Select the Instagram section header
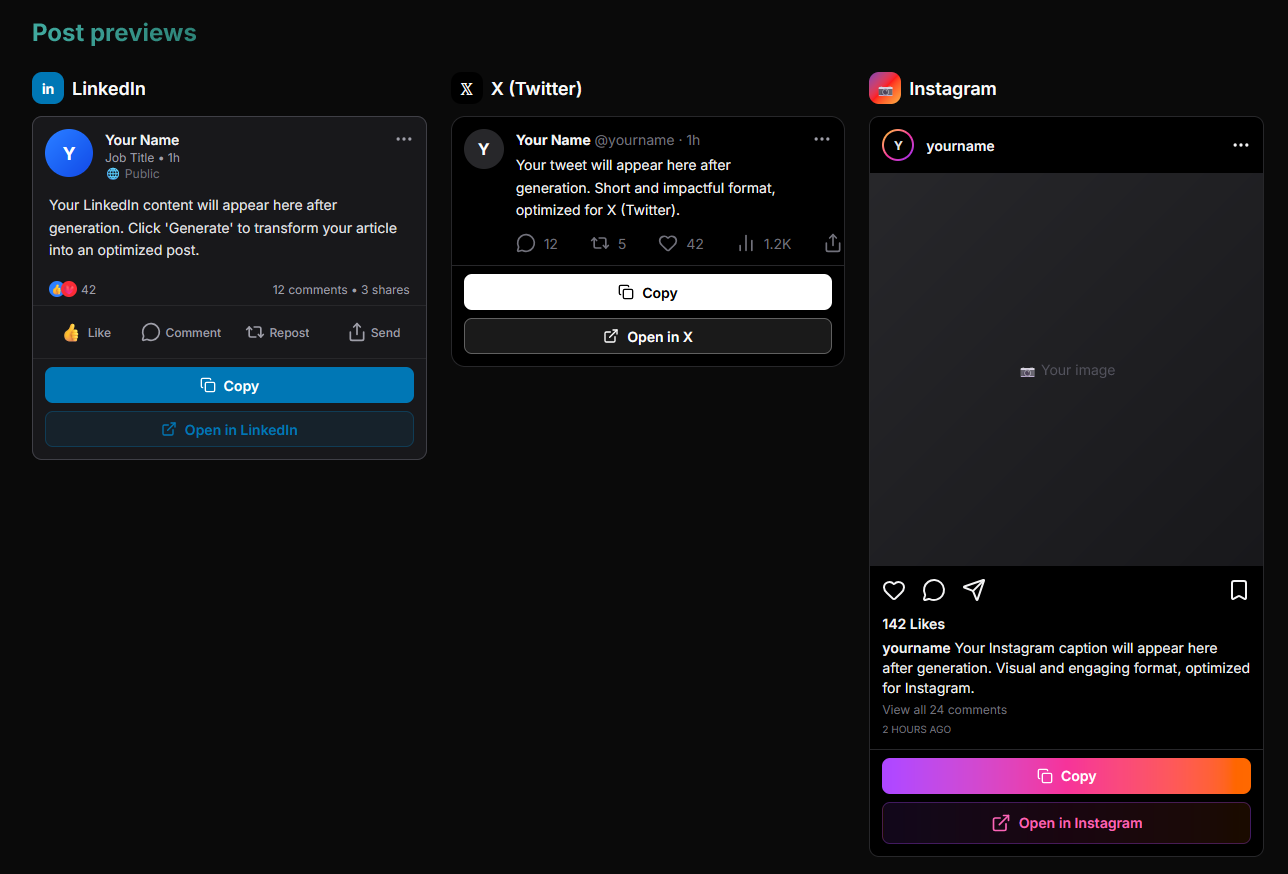 (x=952, y=88)
